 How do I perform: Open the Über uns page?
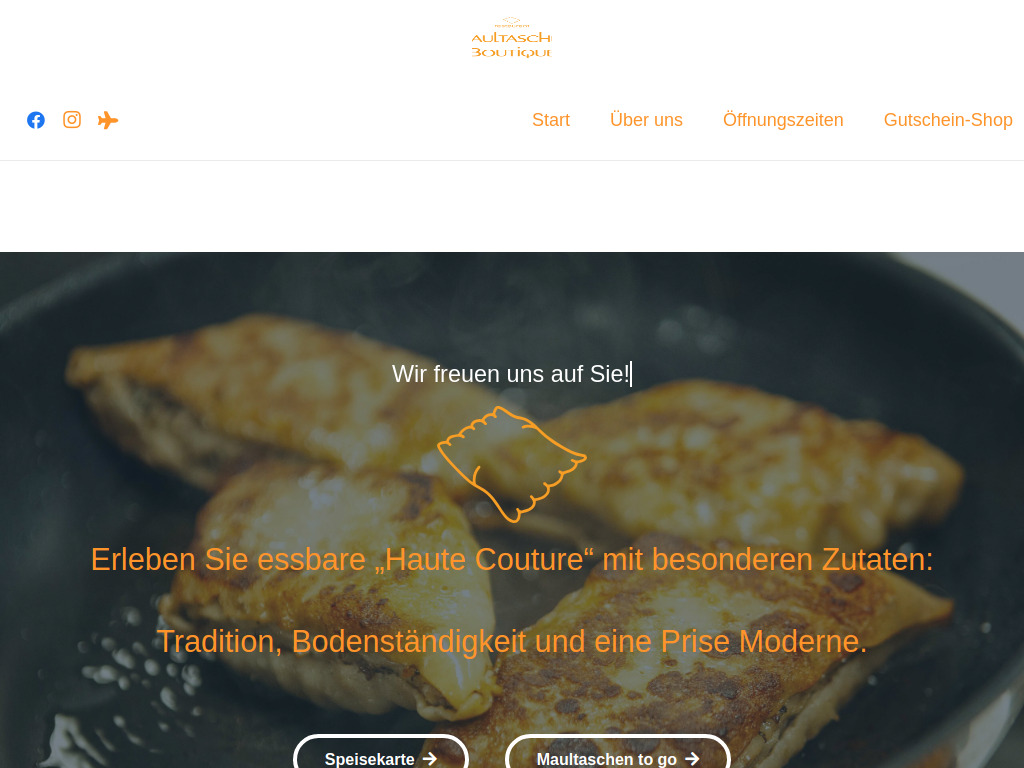click(x=646, y=120)
